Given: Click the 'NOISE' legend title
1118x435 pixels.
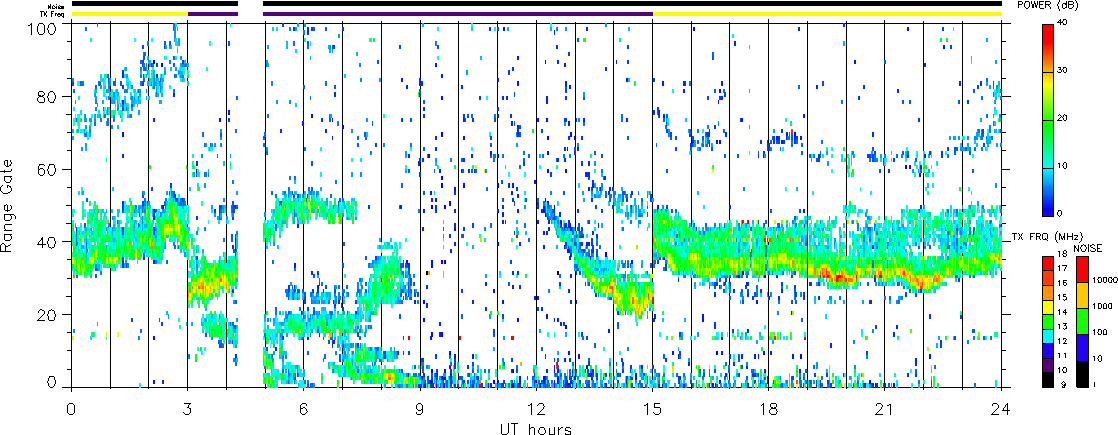Looking at the screenshot, I should pos(1089,248).
